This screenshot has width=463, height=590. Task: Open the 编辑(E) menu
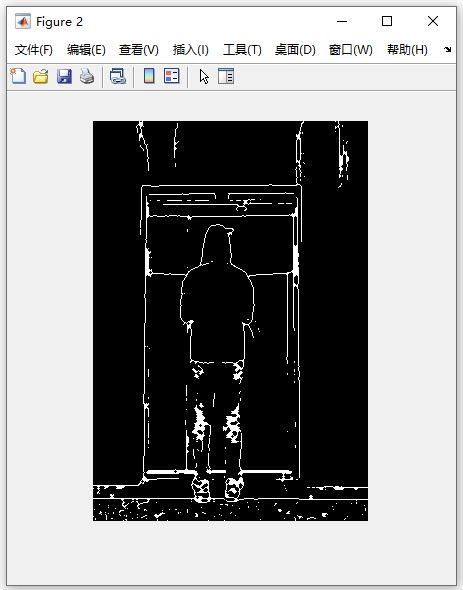pos(86,50)
